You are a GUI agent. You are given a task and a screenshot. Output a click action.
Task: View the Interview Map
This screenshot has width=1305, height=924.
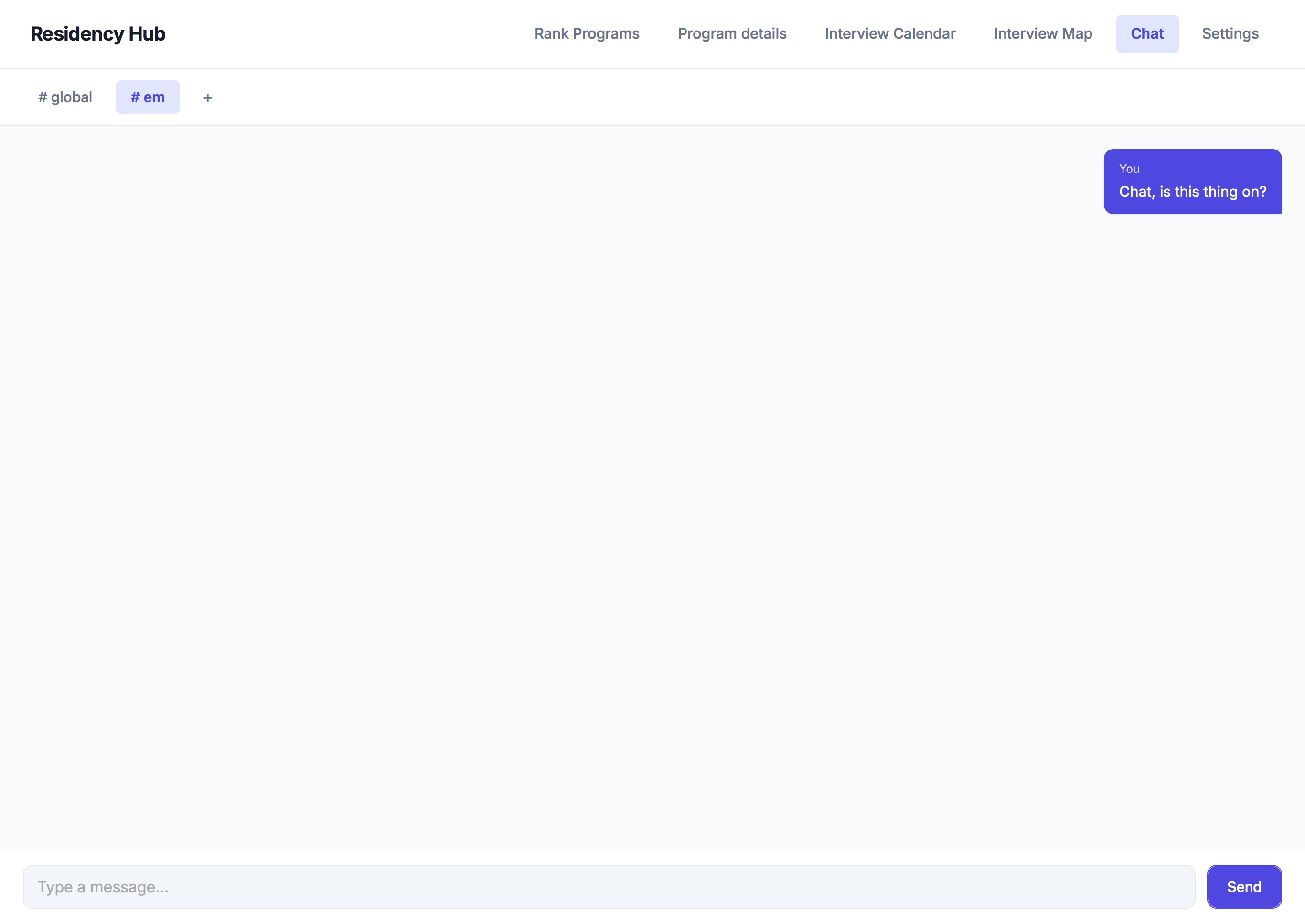click(1042, 33)
